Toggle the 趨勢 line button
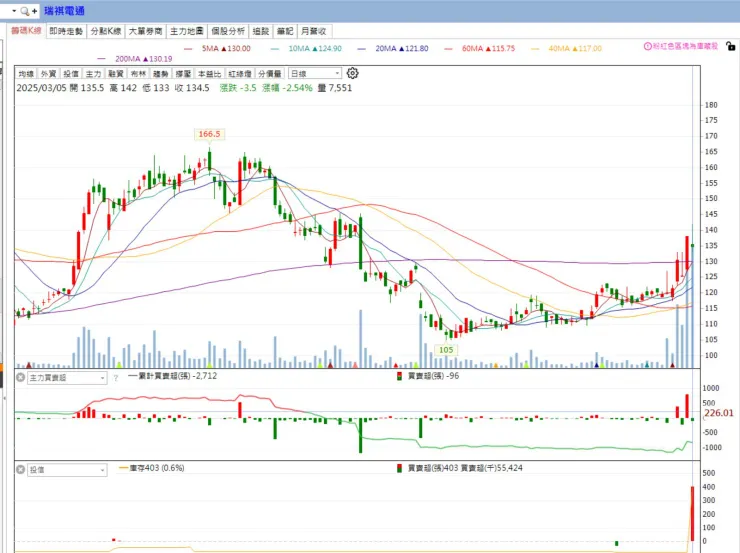Viewport: 740px width, 553px height. click(160, 74)
